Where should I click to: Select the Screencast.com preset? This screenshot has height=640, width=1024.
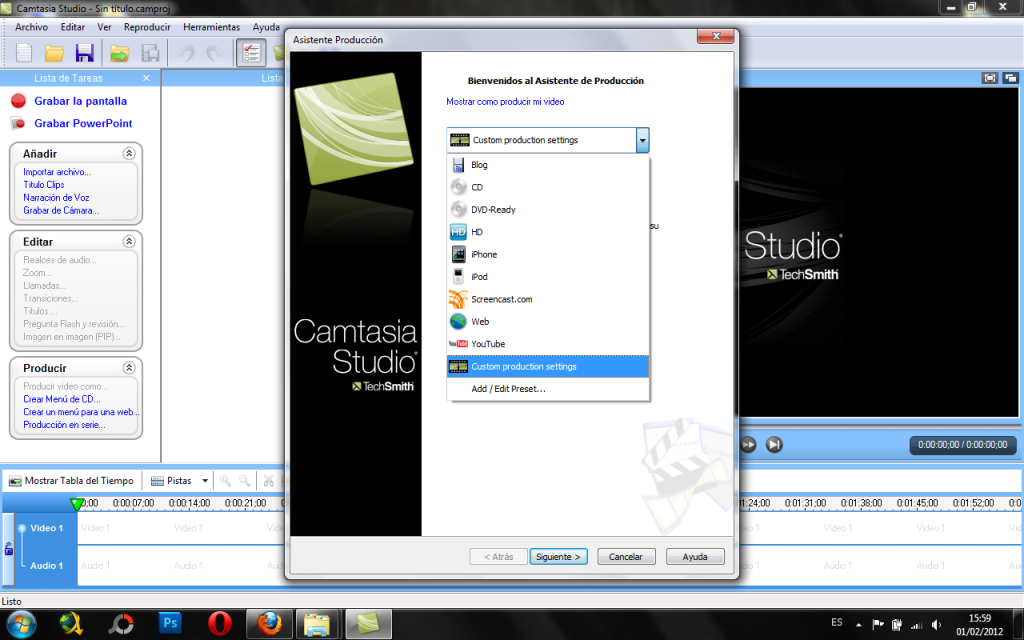pyautogui.click(x=548, y=299)
